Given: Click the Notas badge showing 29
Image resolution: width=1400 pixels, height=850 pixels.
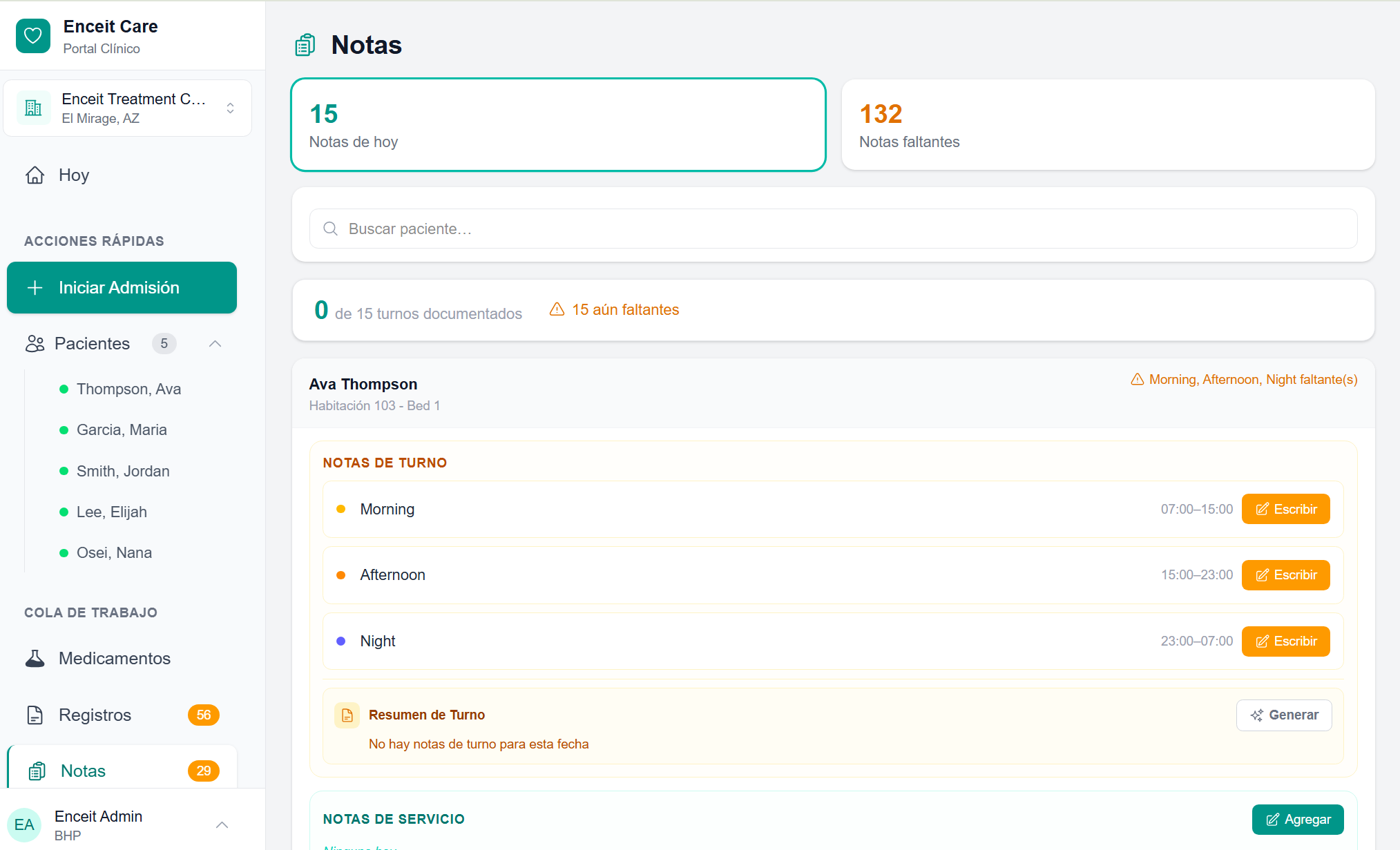Looking at the screenshot, I should click(x=204, y=771).
